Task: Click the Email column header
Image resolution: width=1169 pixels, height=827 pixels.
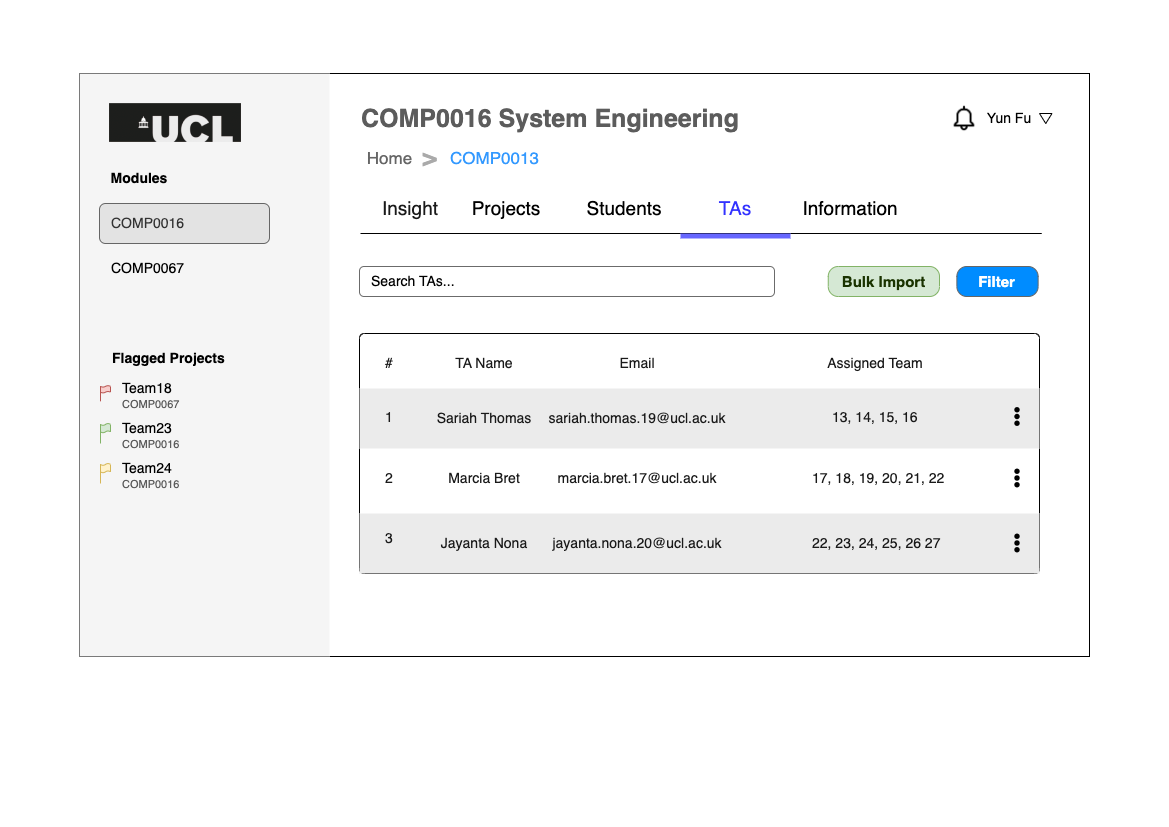Action: point(637,363)
